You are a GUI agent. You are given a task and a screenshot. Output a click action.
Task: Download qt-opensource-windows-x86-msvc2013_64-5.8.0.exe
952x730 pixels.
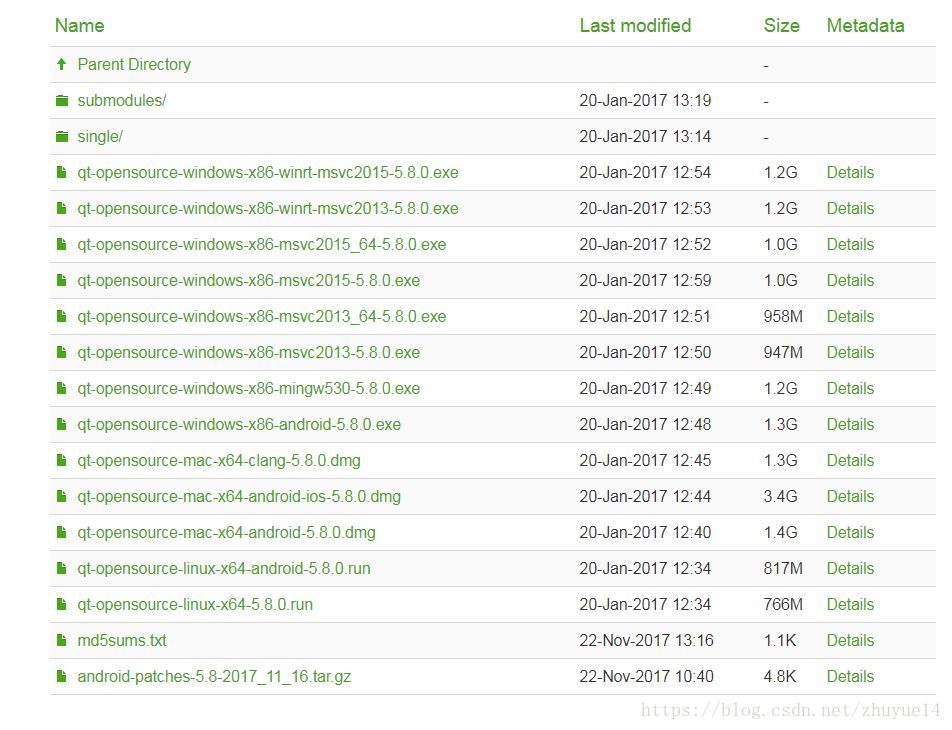tap(262, 316)
